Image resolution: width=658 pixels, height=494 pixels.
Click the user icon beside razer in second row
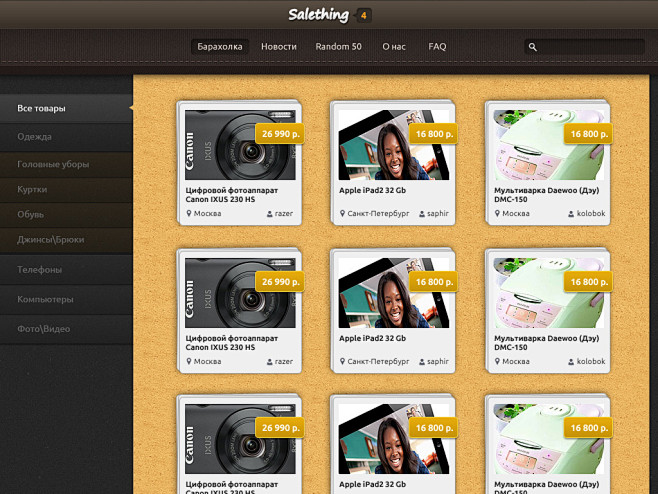coord(269,362)
